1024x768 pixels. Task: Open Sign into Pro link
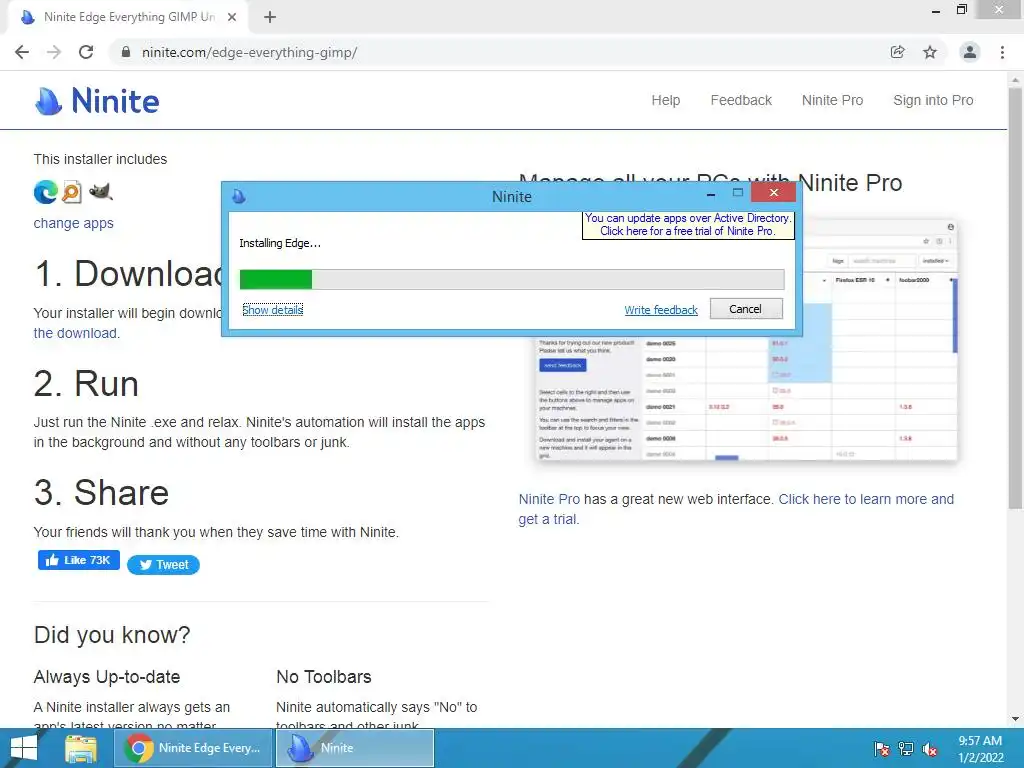click(x=933, y=100)
